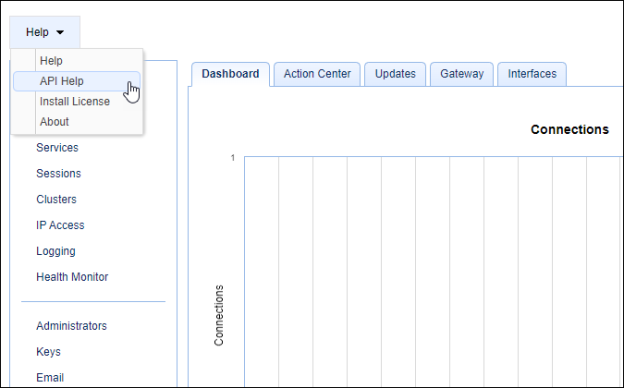This screenshot has width=624, height=388.
Task: Switch to the Dashboard tab
Action: tap(230, 74)
